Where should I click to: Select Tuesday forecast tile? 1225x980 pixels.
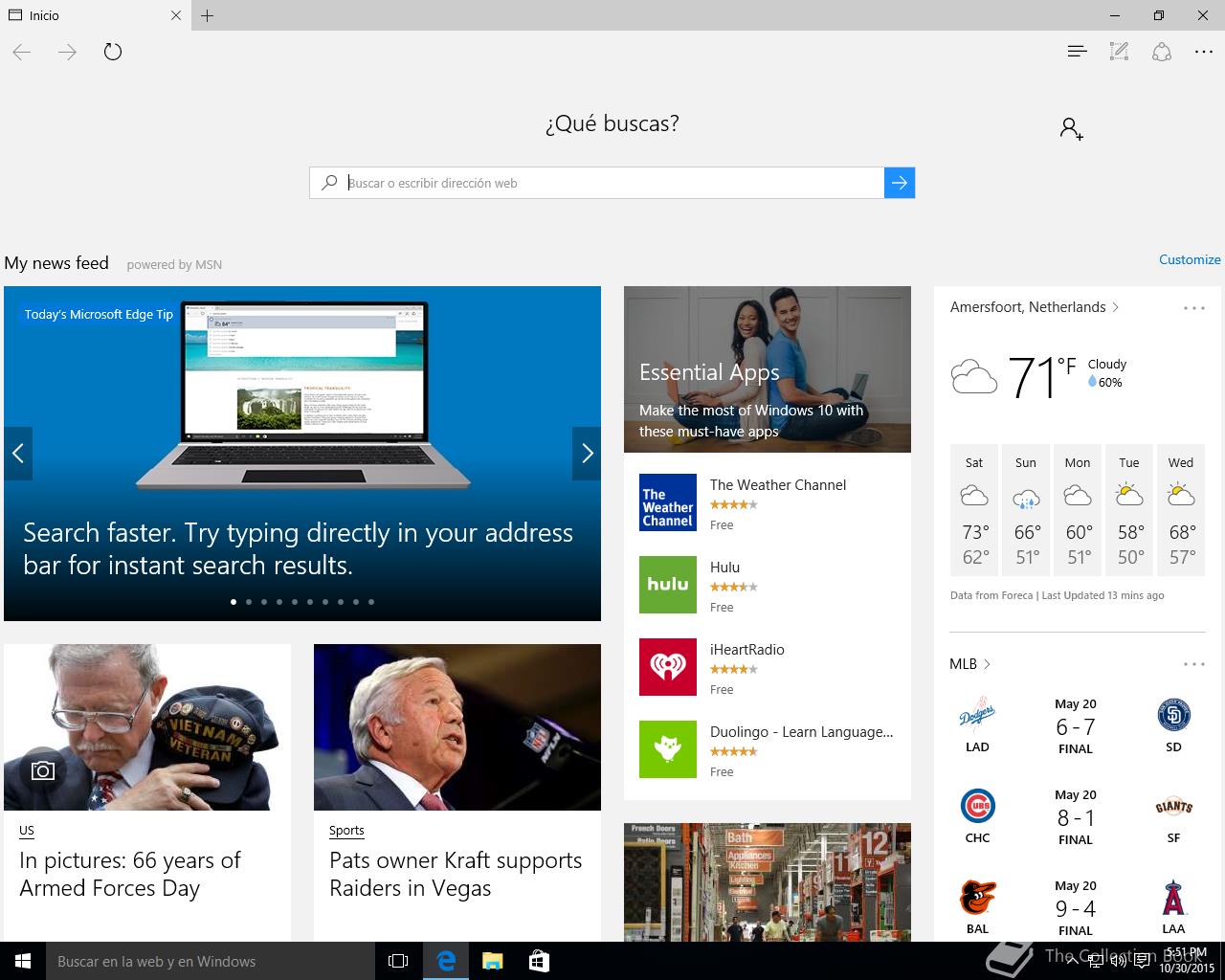click(x=1129, y=510)
